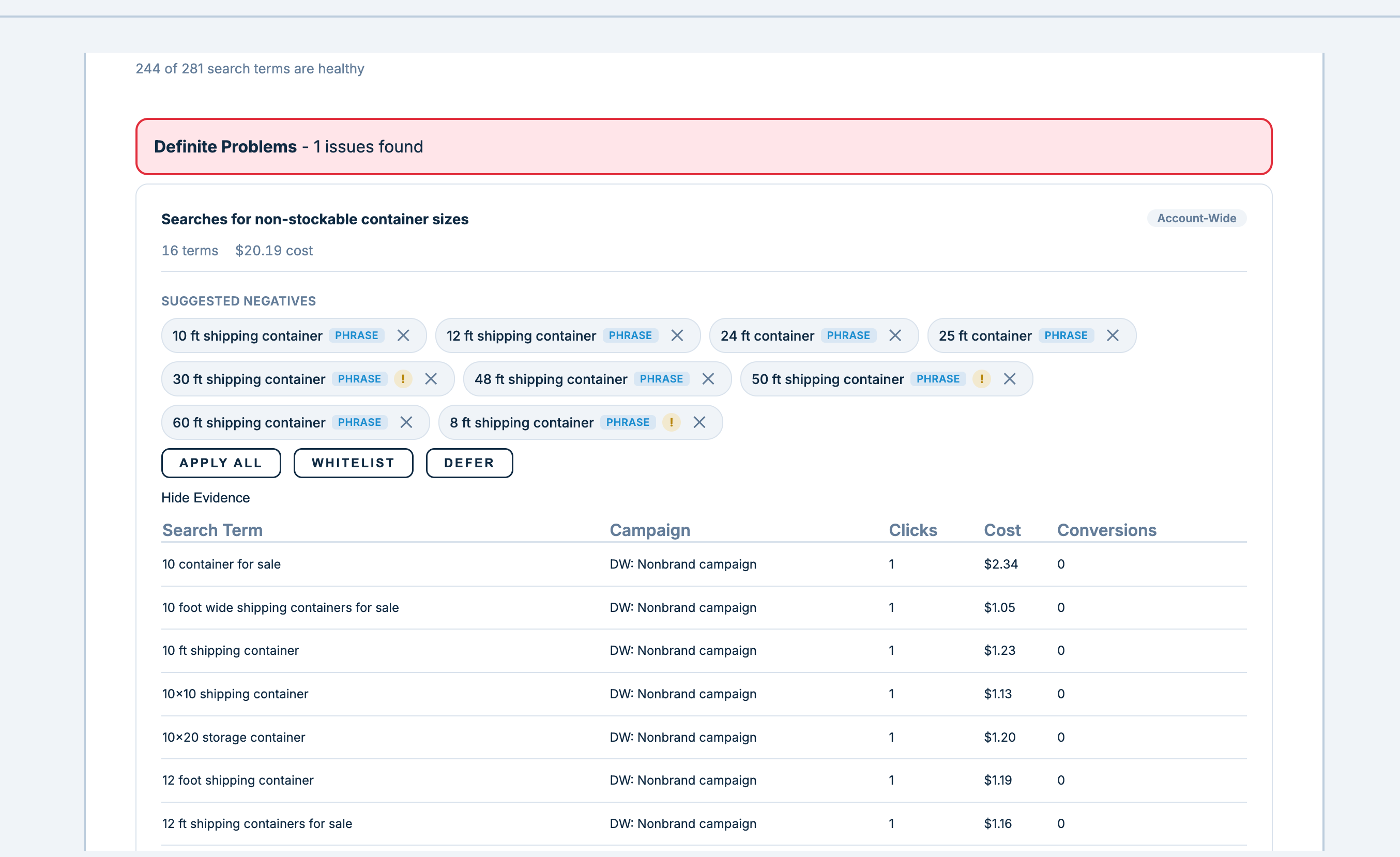Dismiss the '25 ft container' chip

tap(1113, 335)
